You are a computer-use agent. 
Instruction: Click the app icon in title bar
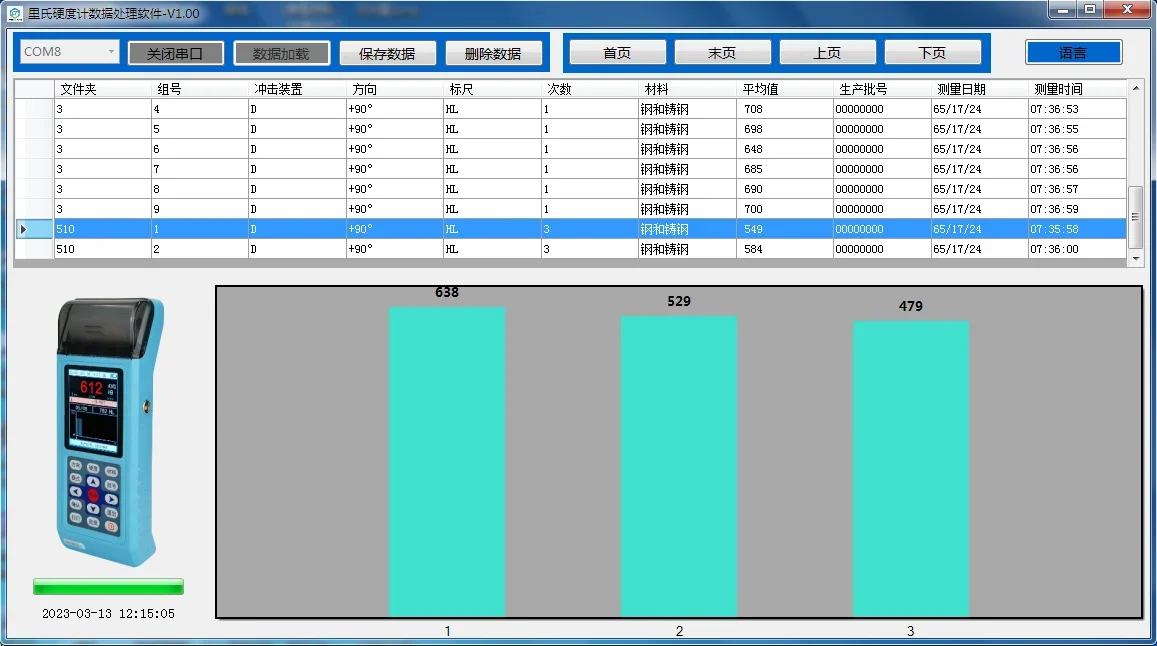tap(14, 13)
